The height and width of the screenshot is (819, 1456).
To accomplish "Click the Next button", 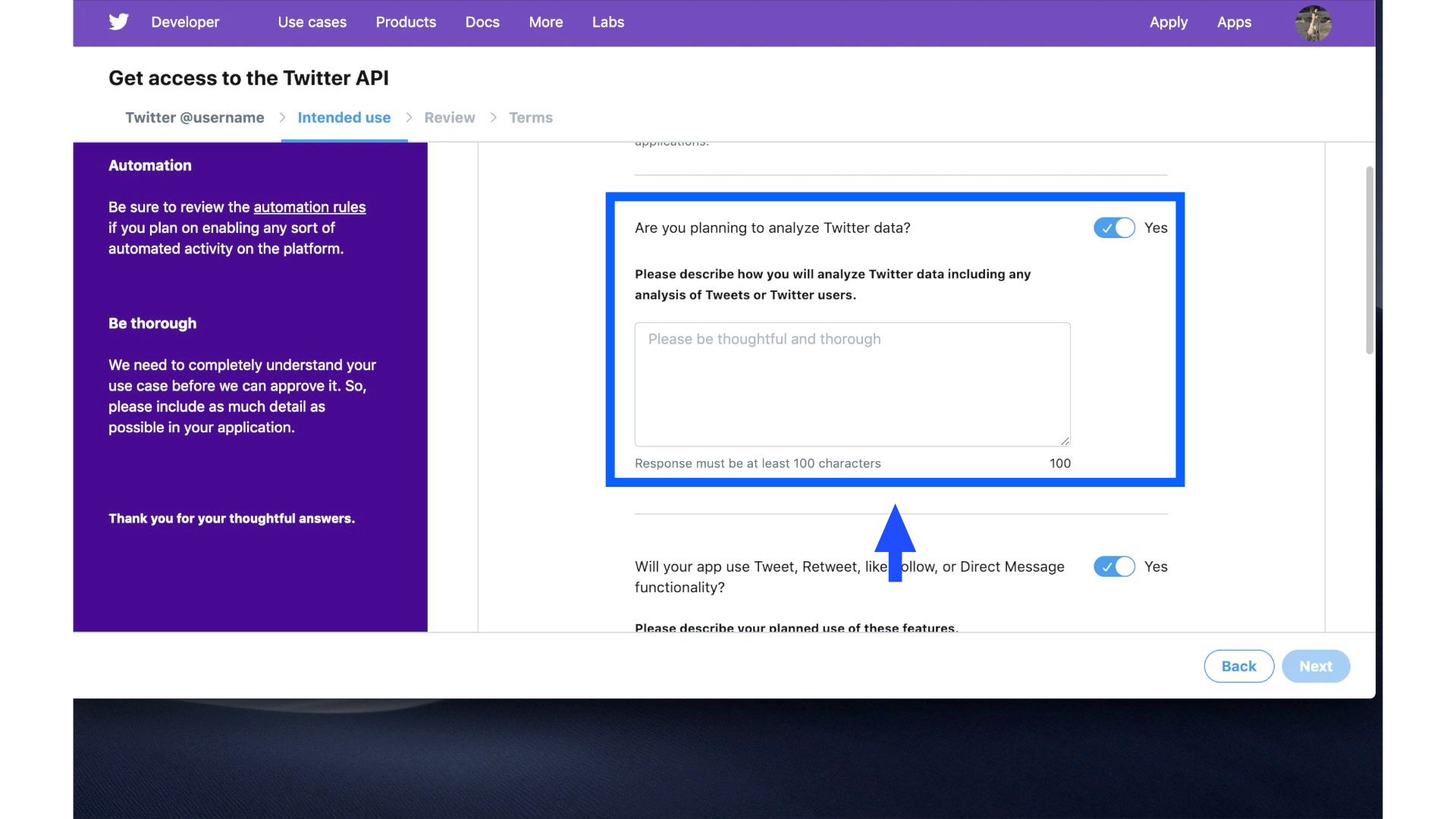I will point(1316,666).
